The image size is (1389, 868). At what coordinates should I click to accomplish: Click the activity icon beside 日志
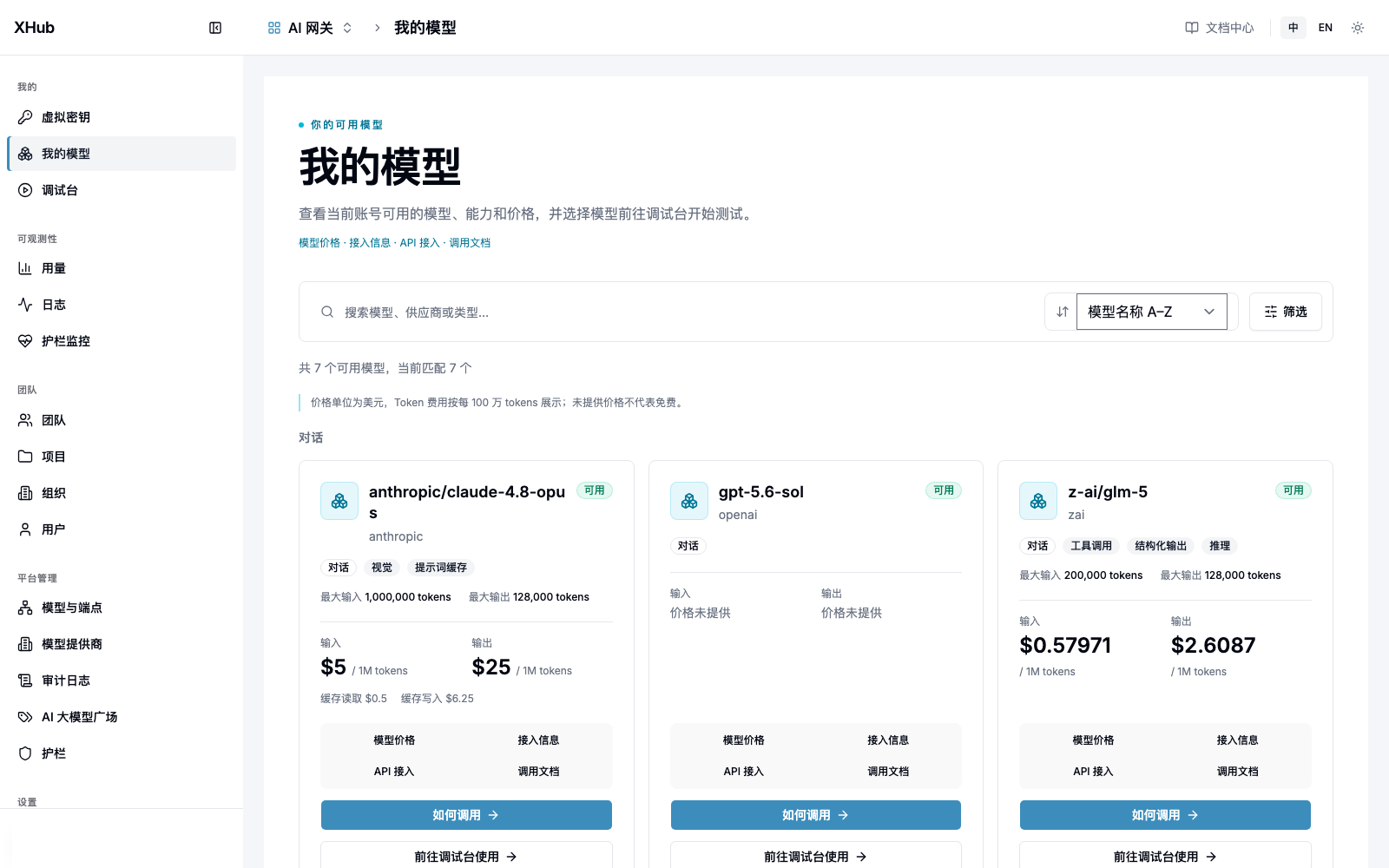click(25, 305)
